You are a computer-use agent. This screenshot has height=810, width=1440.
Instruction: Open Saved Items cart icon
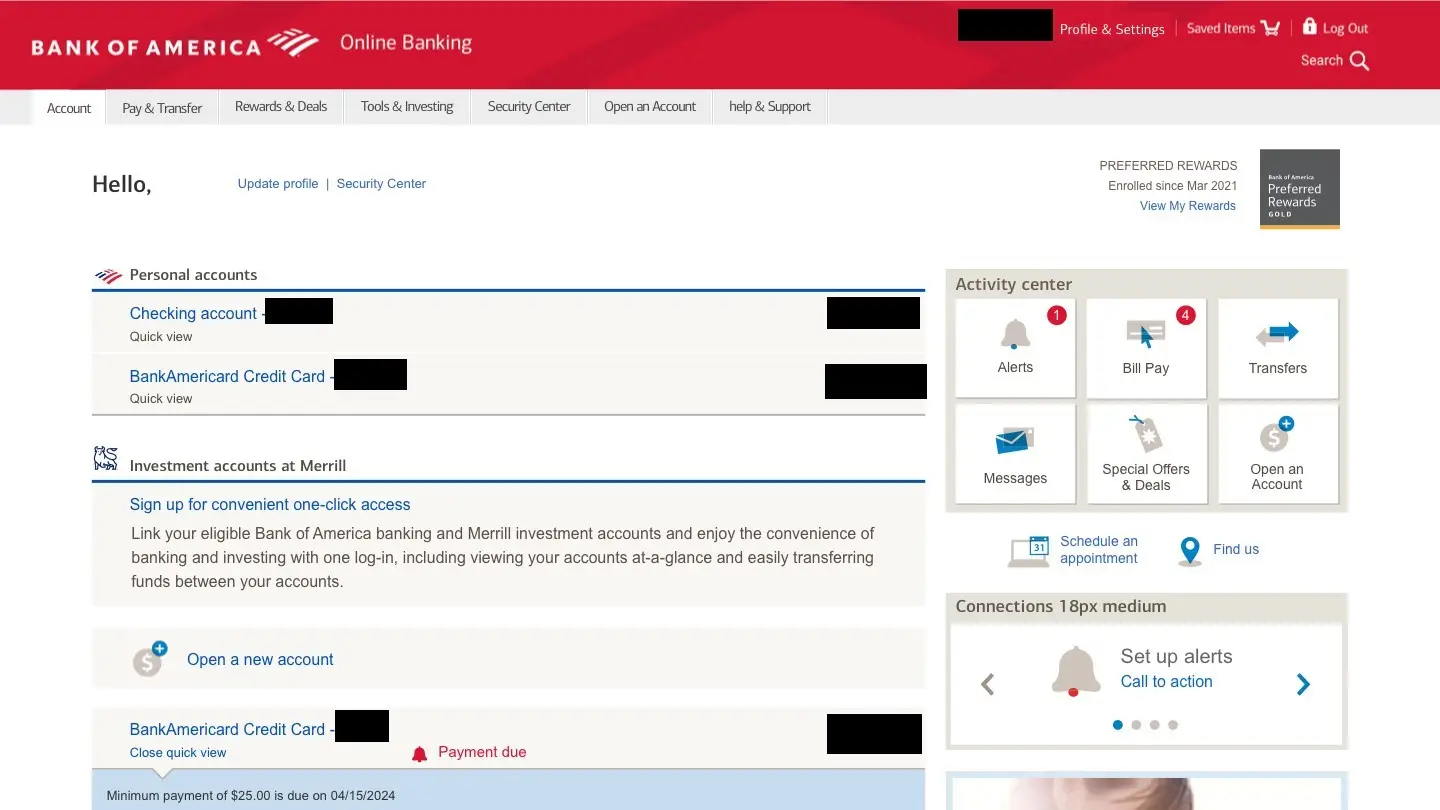[x=1271, y=28]
